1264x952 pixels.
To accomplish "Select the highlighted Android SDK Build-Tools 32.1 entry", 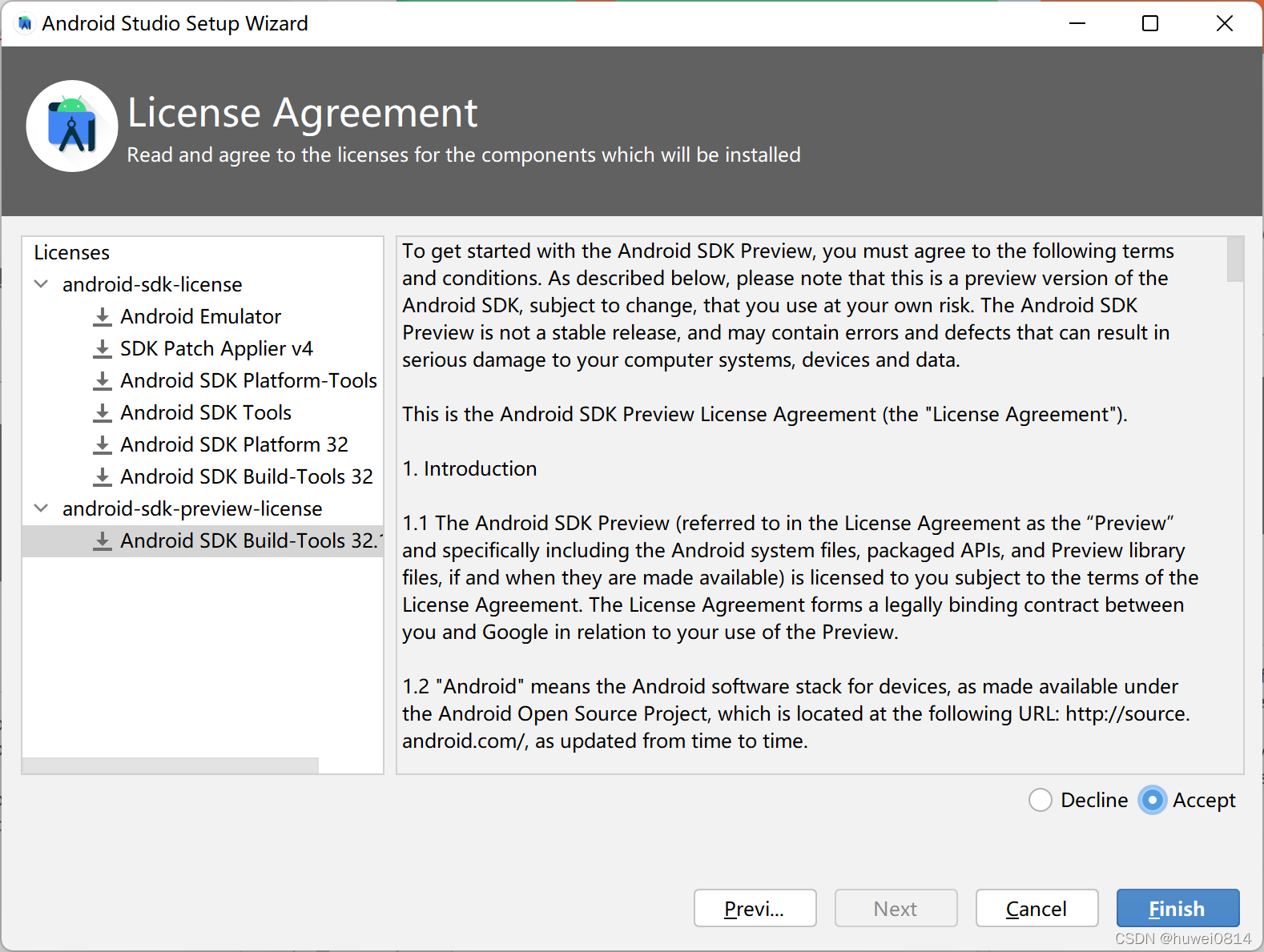I will (x=203, y=541).
